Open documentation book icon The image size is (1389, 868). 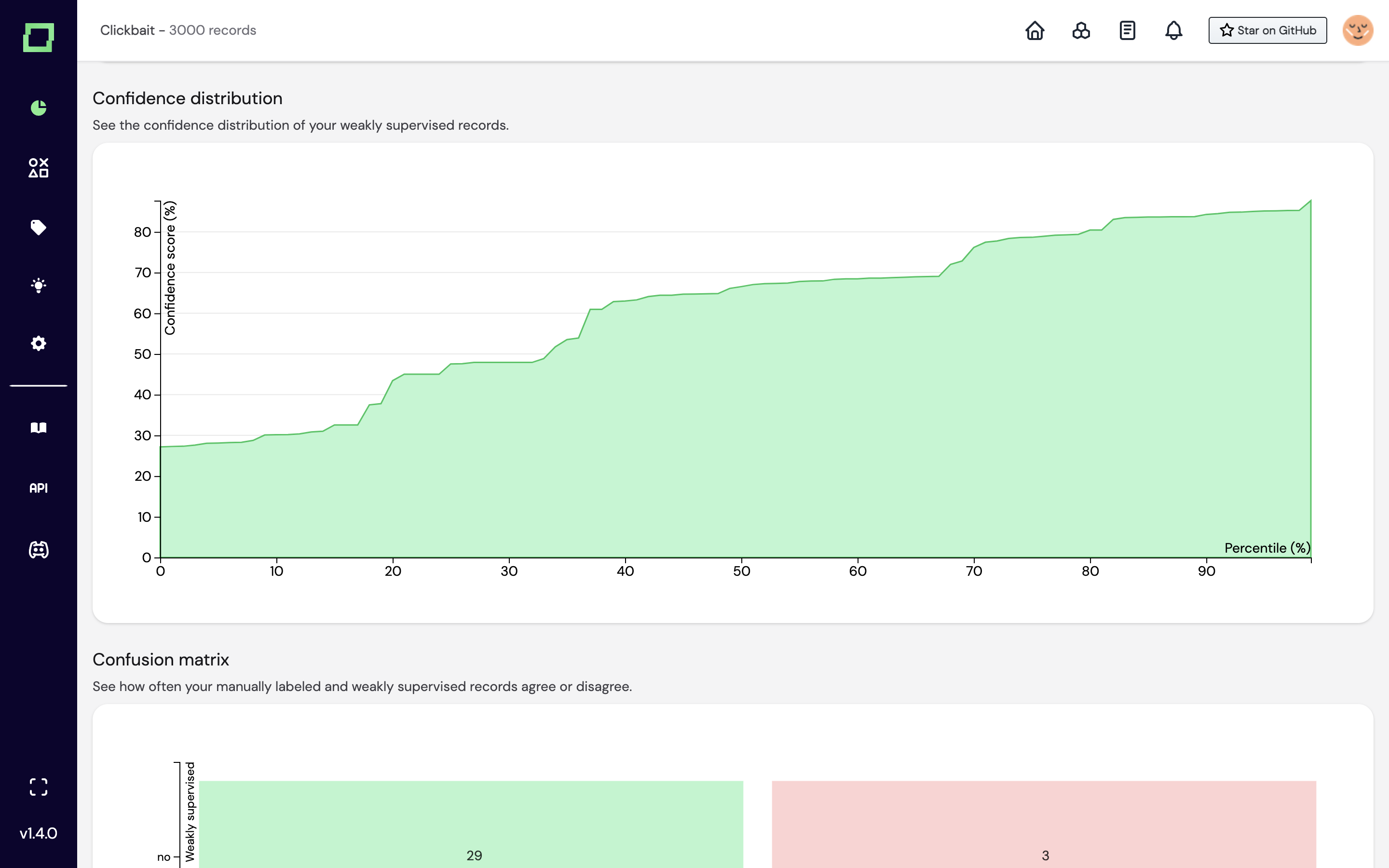(x=39, y=428)
